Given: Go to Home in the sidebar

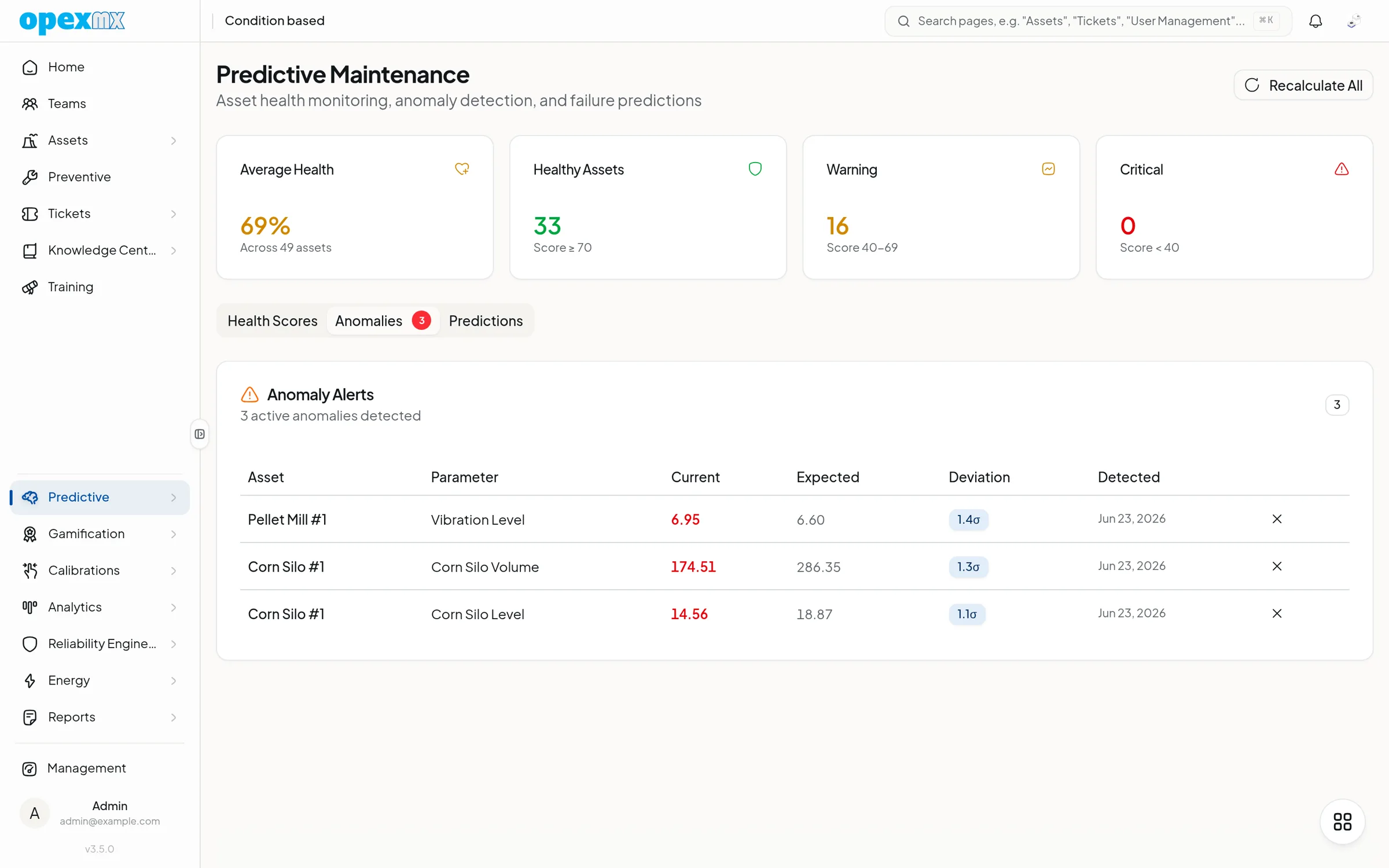Looking at the screenshot, I should coord(100,67).
